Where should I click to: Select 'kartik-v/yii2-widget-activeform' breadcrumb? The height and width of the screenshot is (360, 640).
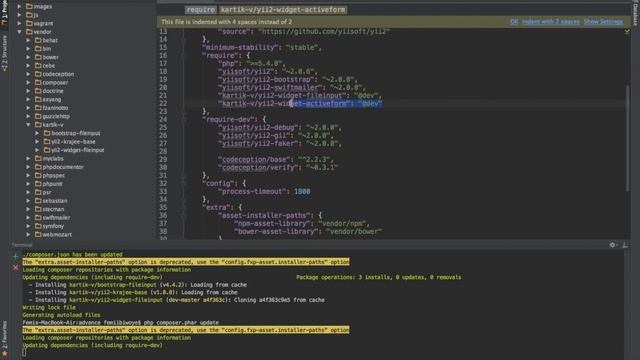tap(283, 10)
